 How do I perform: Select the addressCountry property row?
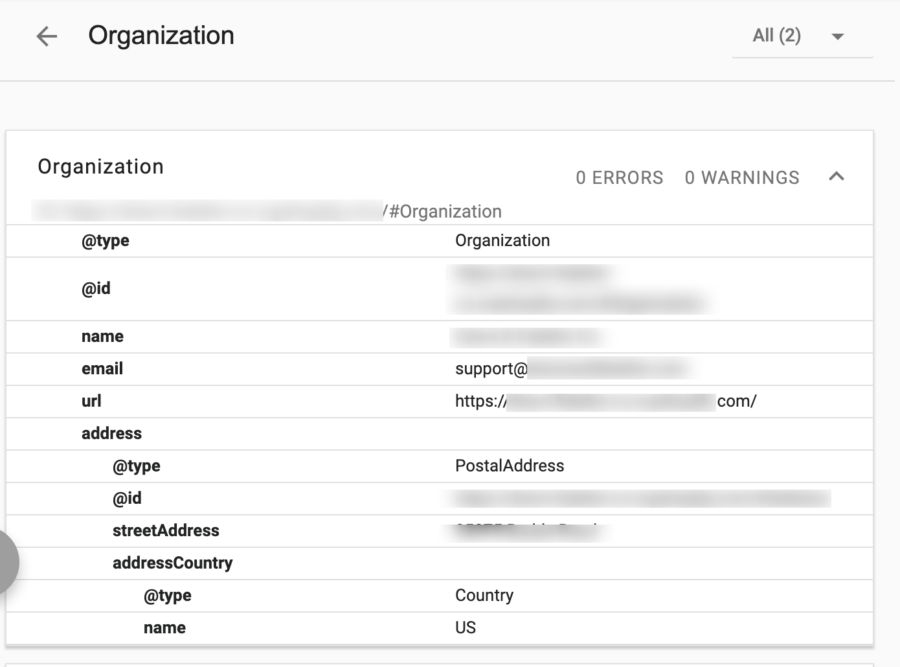tap(172, 563)
